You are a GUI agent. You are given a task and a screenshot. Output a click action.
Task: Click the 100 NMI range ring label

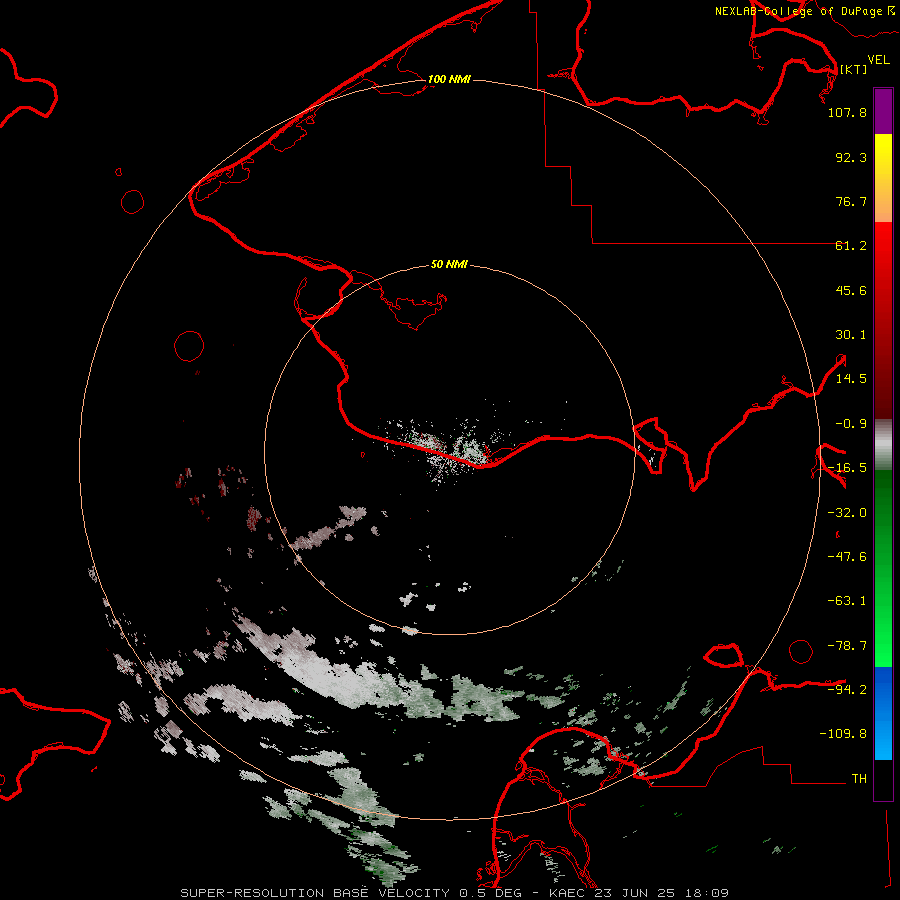click(x=449, y=79)
